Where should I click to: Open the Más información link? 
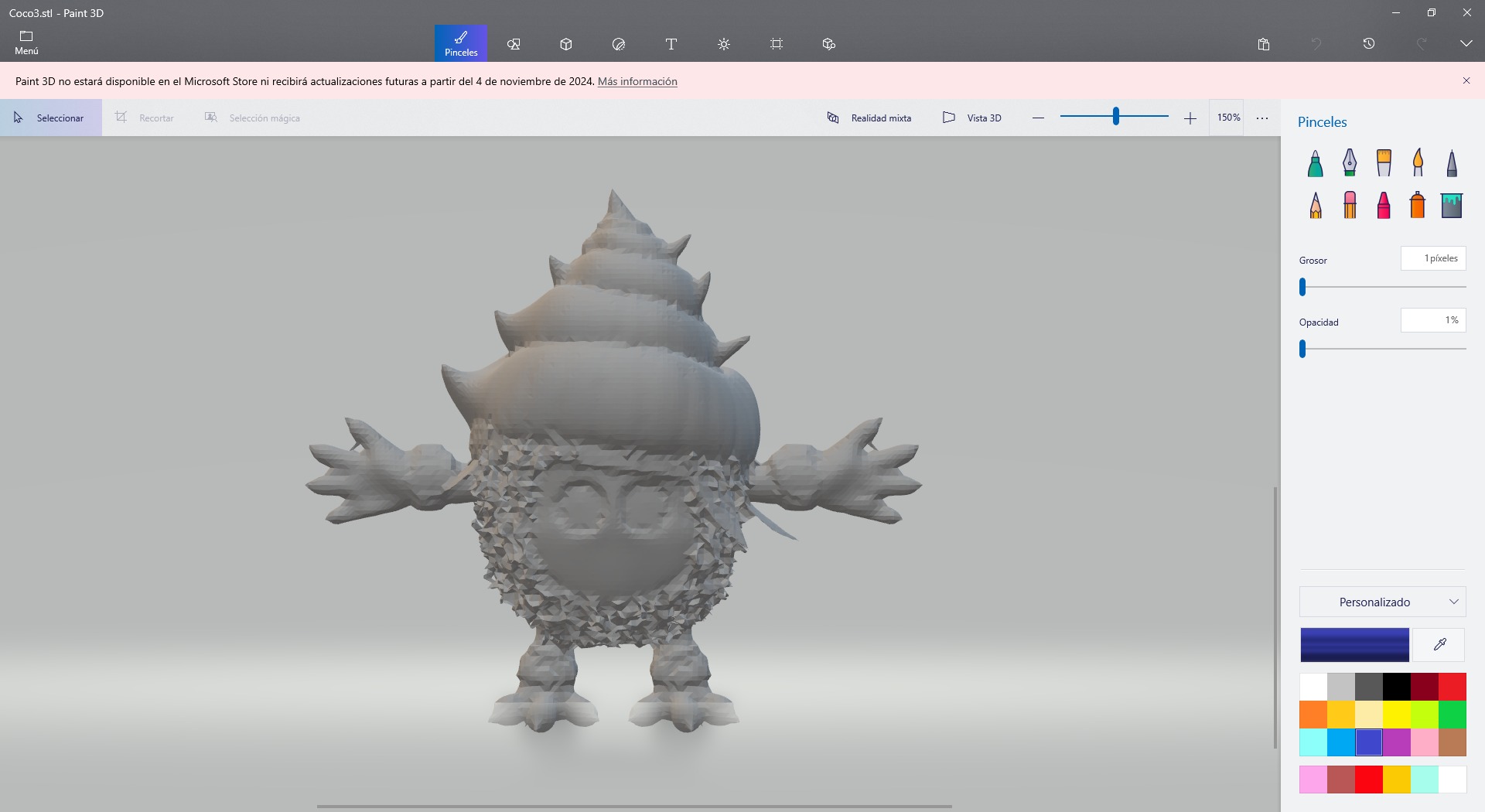(637, 81)
